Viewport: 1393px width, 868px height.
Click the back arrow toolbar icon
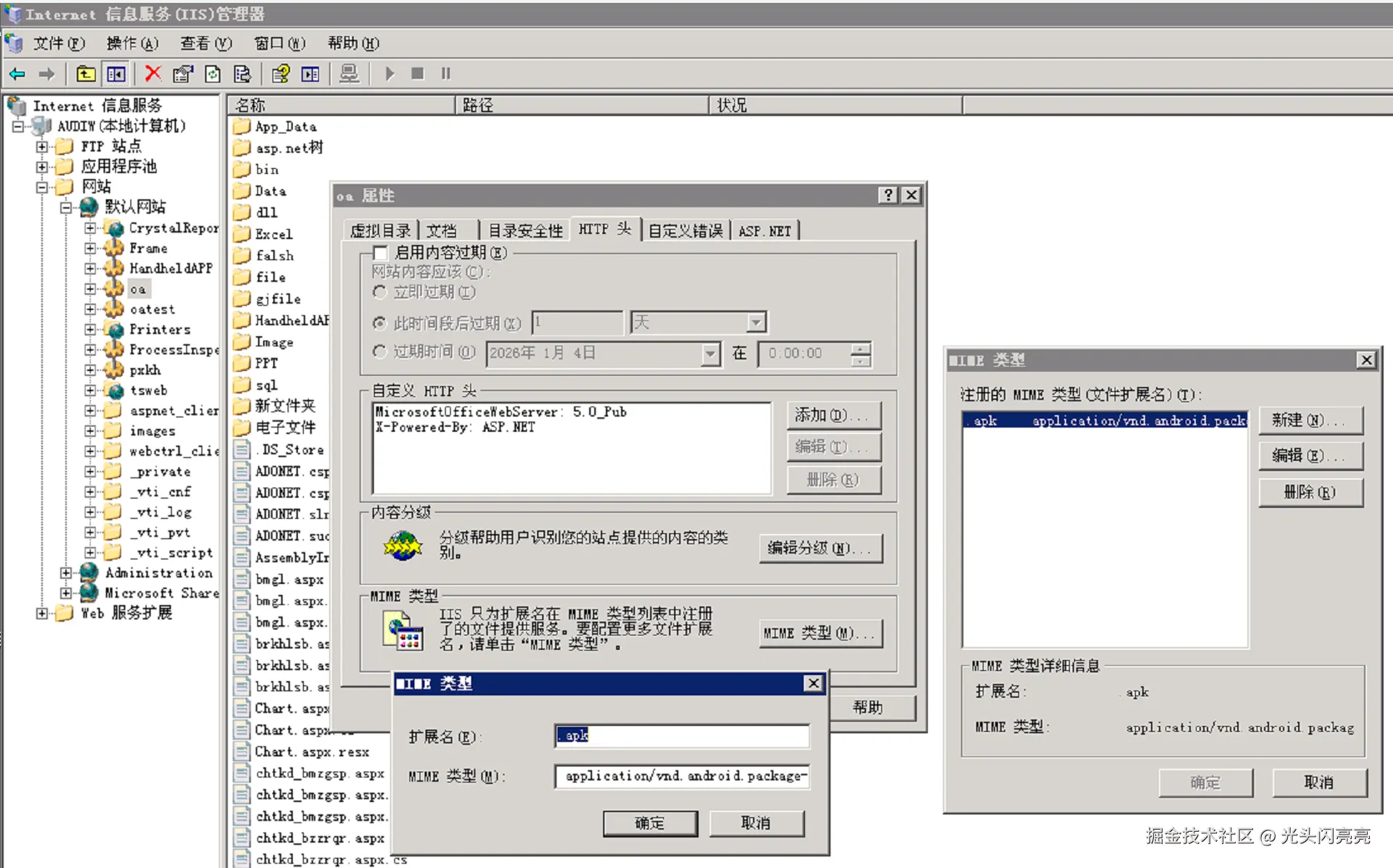[17, 73]
